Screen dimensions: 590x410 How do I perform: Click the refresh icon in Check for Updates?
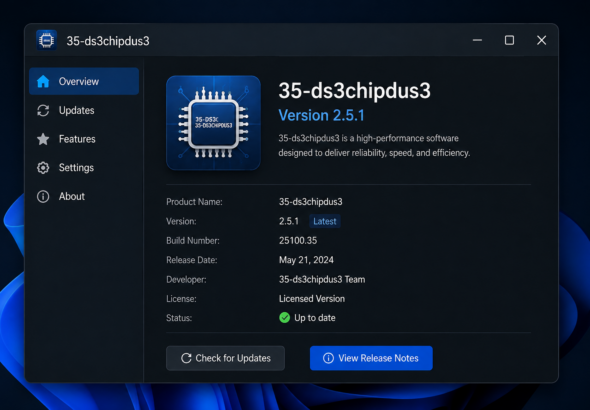pyautogui.click(x=186, y=358)
